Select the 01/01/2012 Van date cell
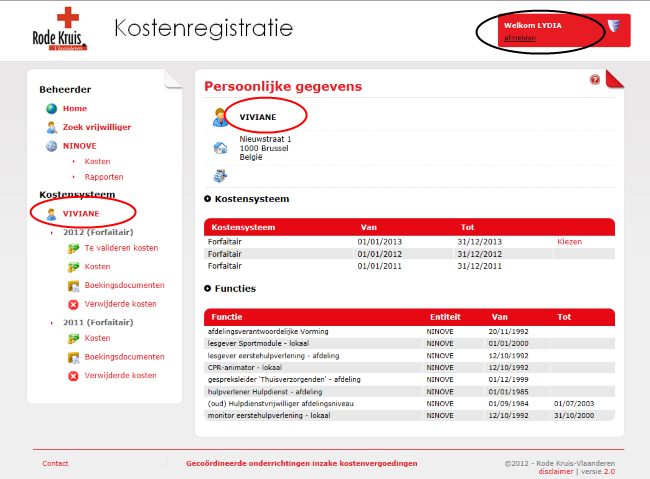This screenshot has height=479, width=650. point(380,254)
